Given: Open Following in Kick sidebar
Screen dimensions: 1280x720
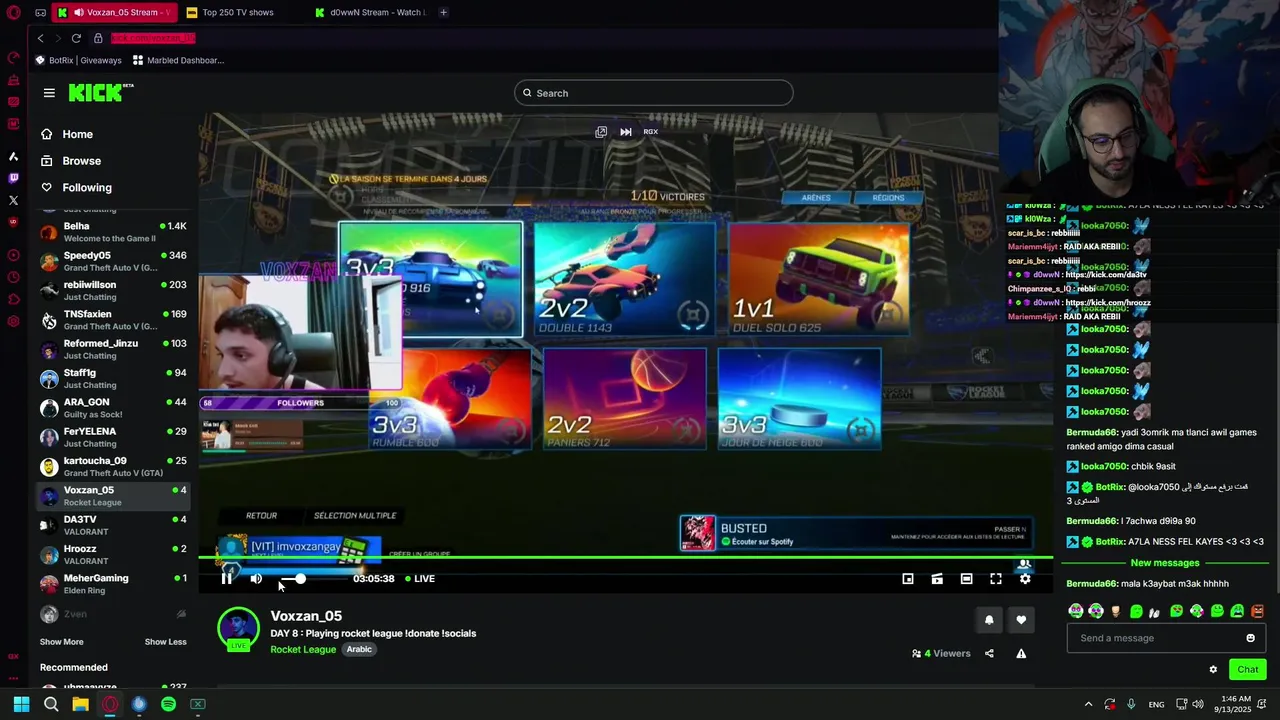Looking at the screenshot, I should pos(76,188).
